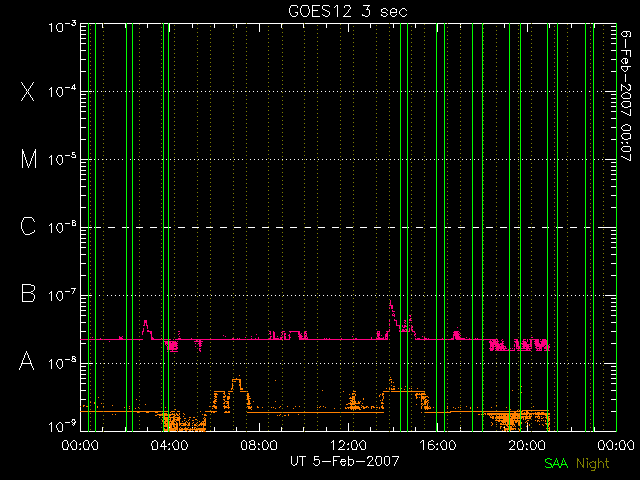640x480 pixels.
Task: Click the orange flux bump near 12:00
Action: coord(354,401)
